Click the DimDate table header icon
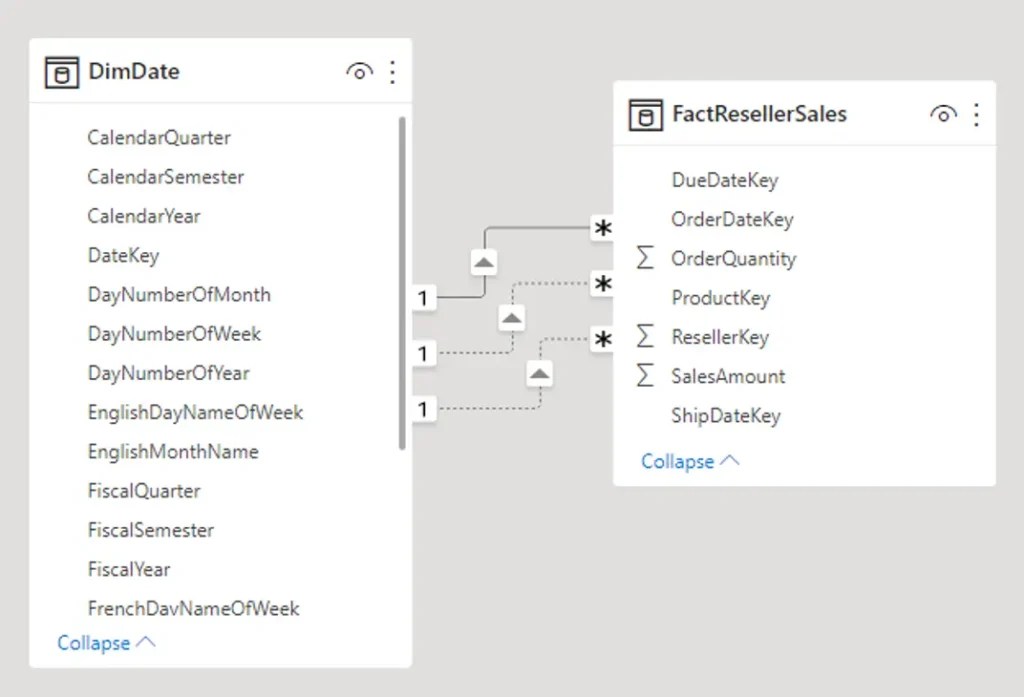The image size is (1024, 697). [x=60, y=71]
